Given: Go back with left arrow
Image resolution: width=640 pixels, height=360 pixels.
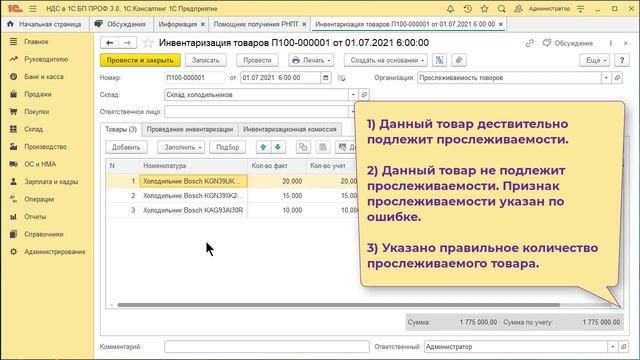Looking at the screenshot, I should point(109,43).
